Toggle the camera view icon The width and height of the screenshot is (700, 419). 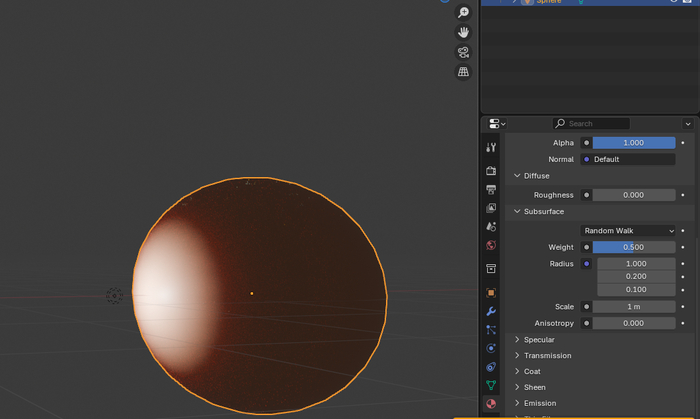point(463,52)
